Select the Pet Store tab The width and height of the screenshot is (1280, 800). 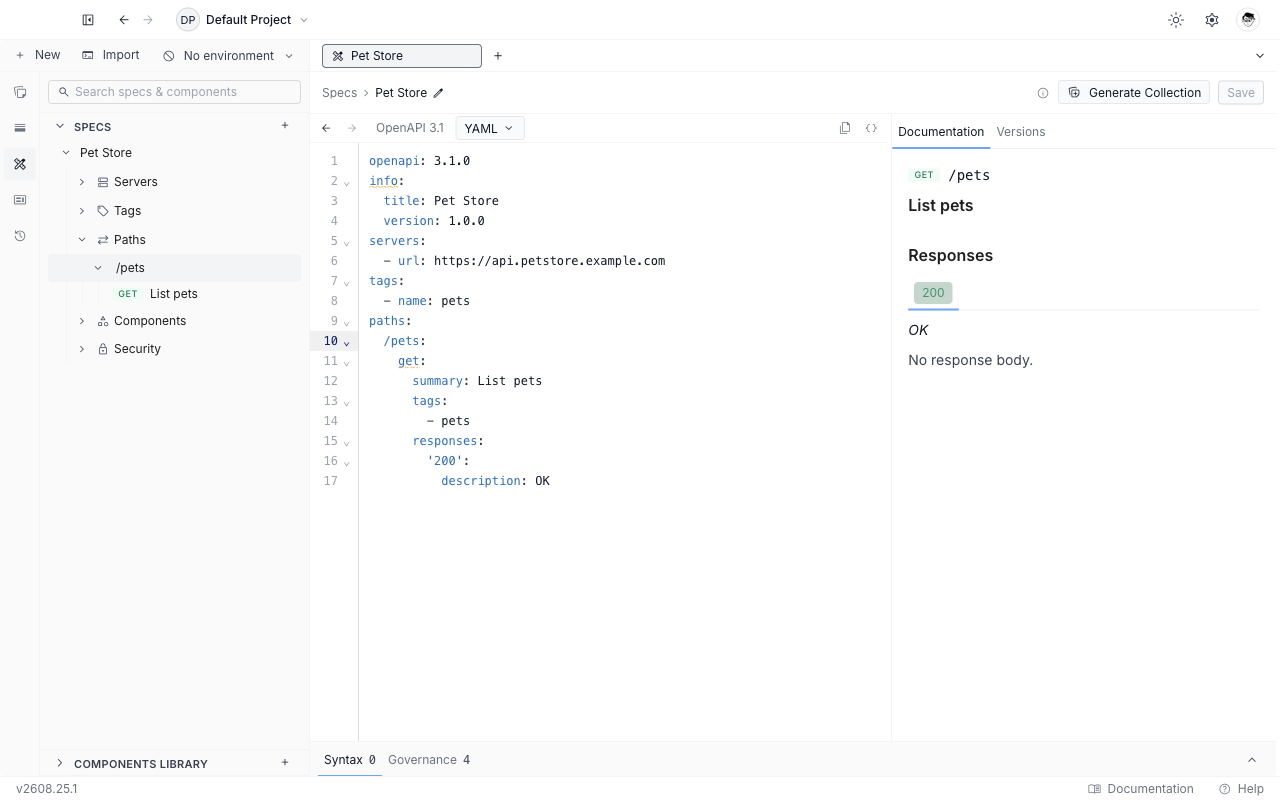click(402, 56)
